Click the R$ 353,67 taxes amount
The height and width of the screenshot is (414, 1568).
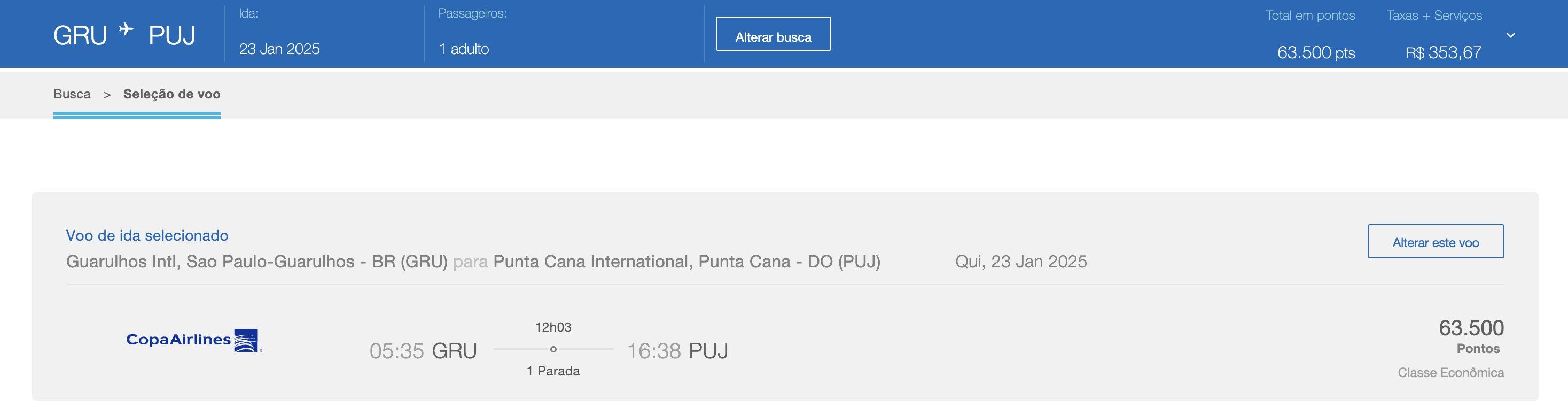1443,52
